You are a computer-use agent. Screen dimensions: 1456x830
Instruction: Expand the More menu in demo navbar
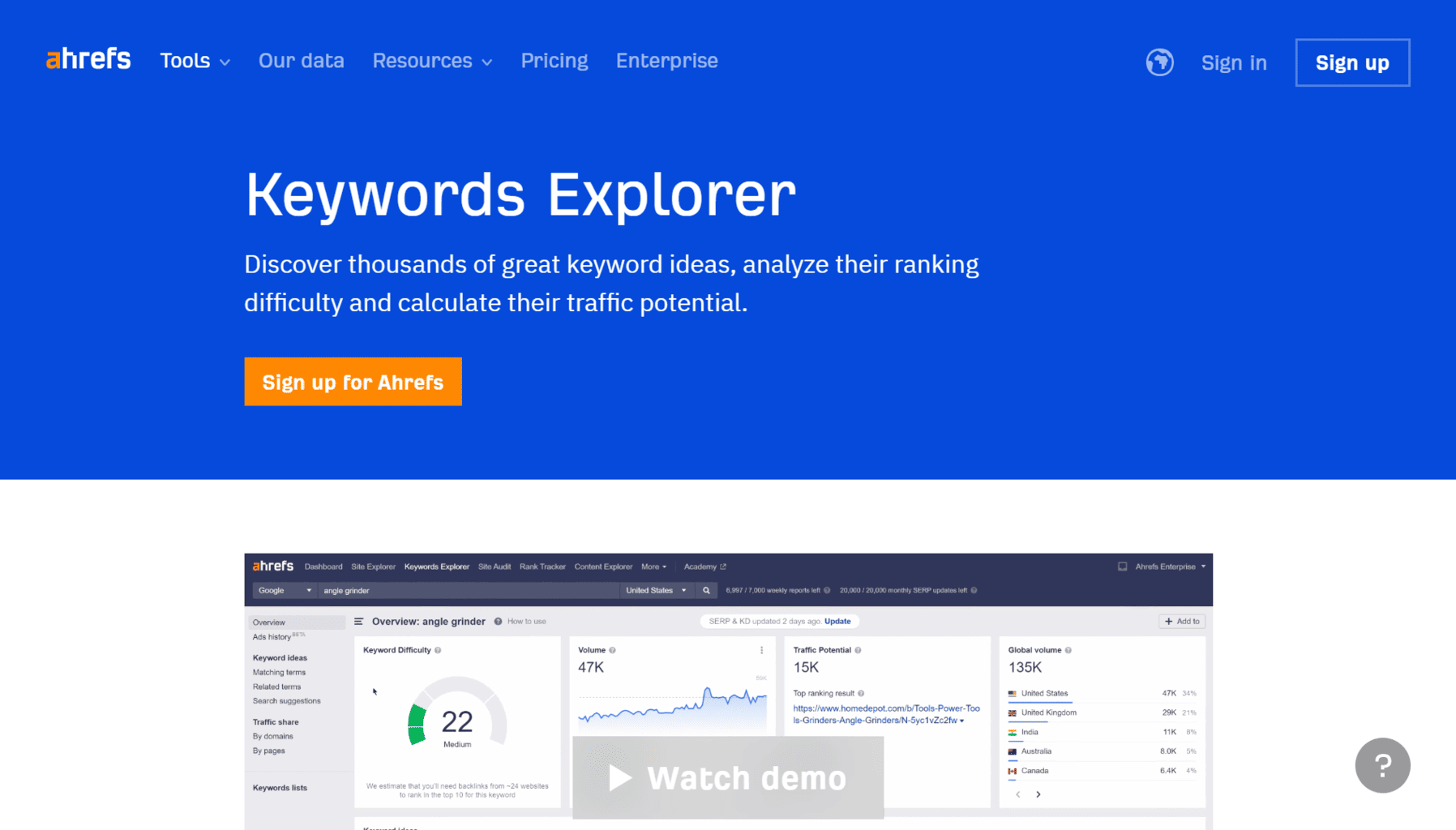[x=654, y=567]
